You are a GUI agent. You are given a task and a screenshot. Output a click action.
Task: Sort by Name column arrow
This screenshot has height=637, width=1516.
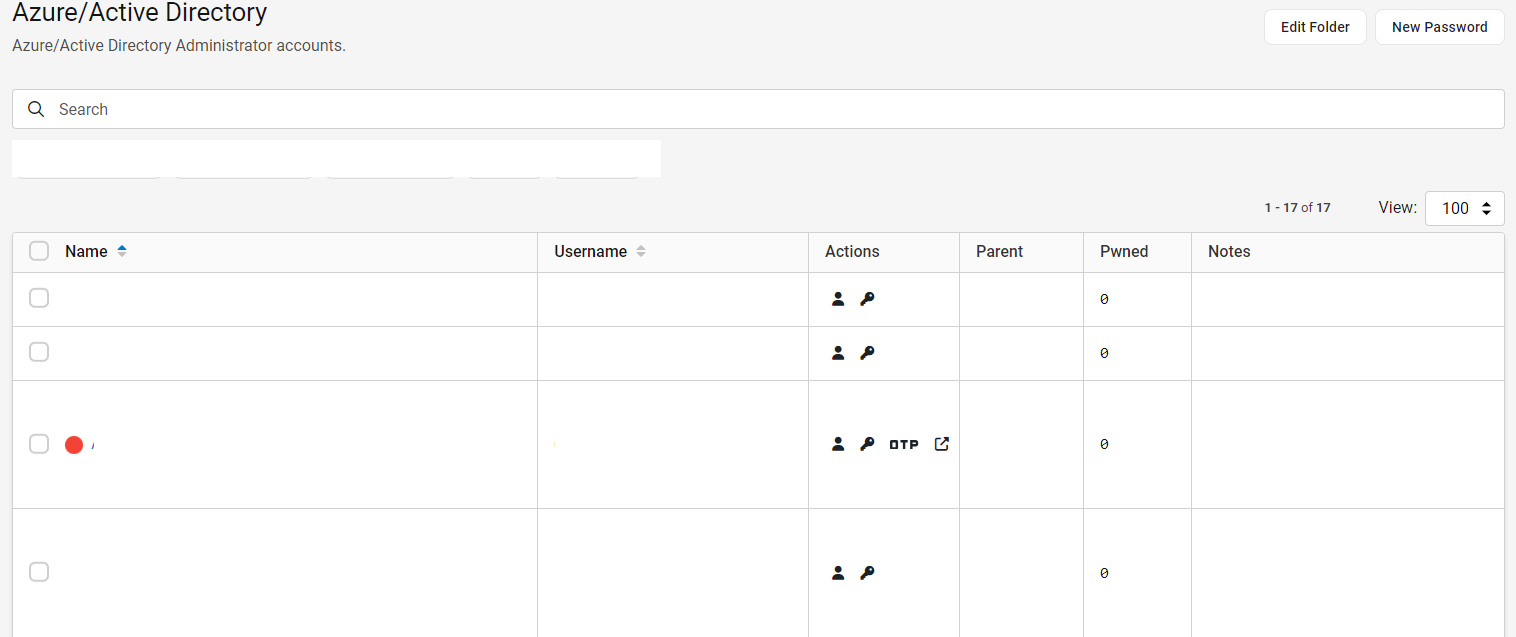click(x=122, y=251)
